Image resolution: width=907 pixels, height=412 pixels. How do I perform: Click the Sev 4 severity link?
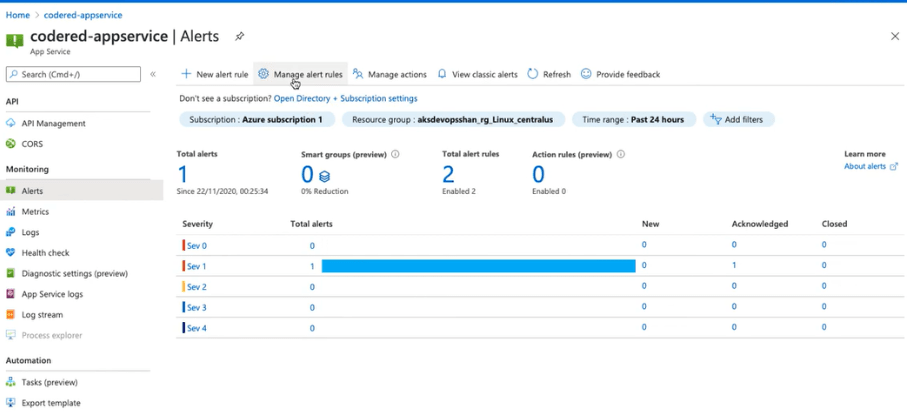coord(197,328)
